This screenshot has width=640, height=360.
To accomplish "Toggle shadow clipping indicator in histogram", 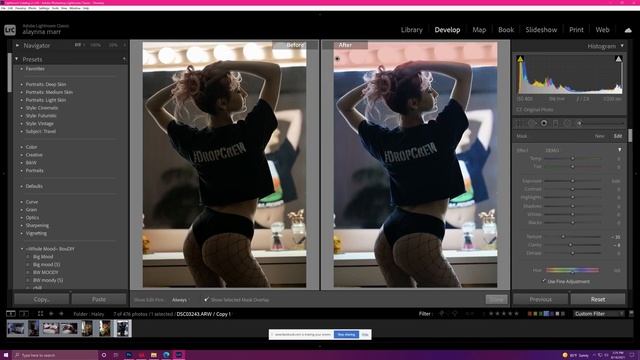I will click(x=520, y=59).
